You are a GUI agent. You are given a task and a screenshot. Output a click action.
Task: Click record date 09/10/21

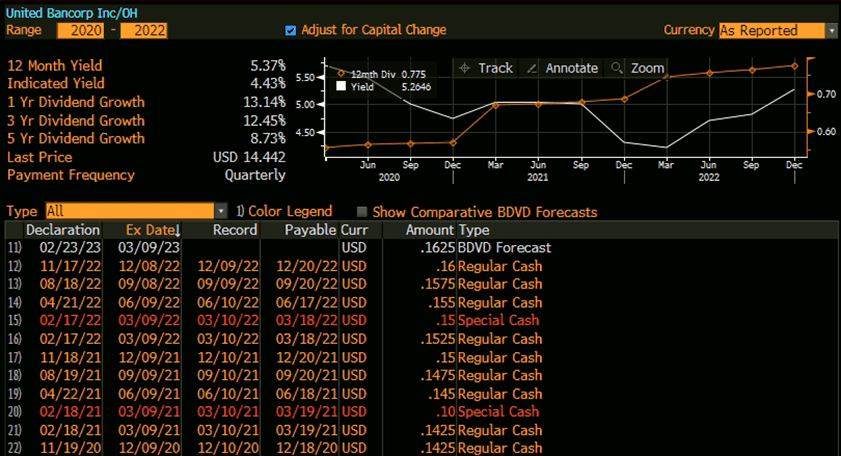point(228,375)
